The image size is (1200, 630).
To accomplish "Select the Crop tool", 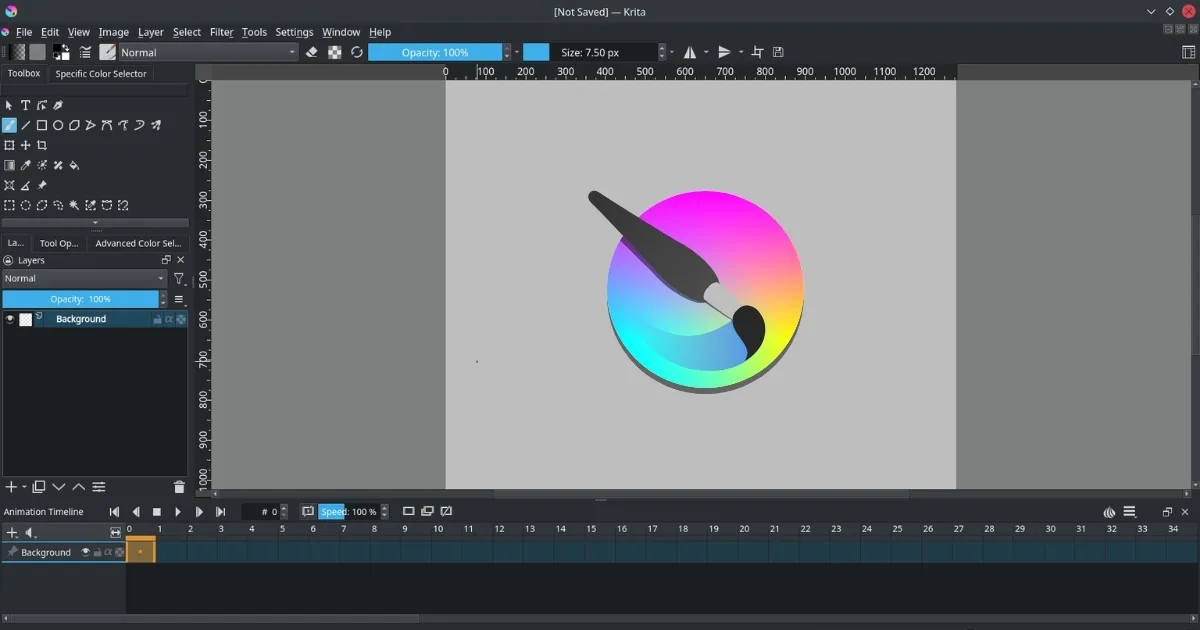I will pyautogui.click(x=42, y=145).
